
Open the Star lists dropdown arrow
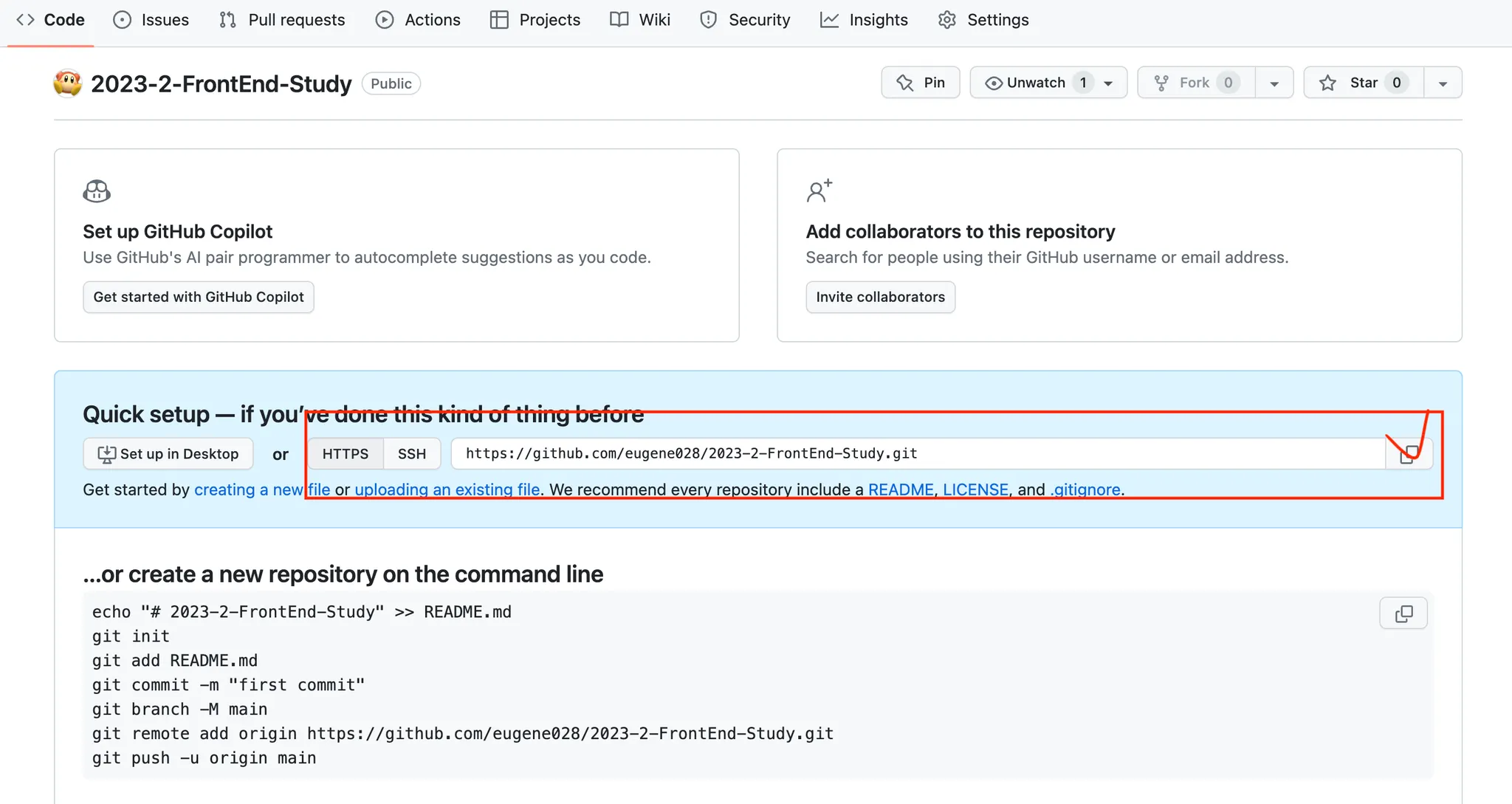(1443, 83)
